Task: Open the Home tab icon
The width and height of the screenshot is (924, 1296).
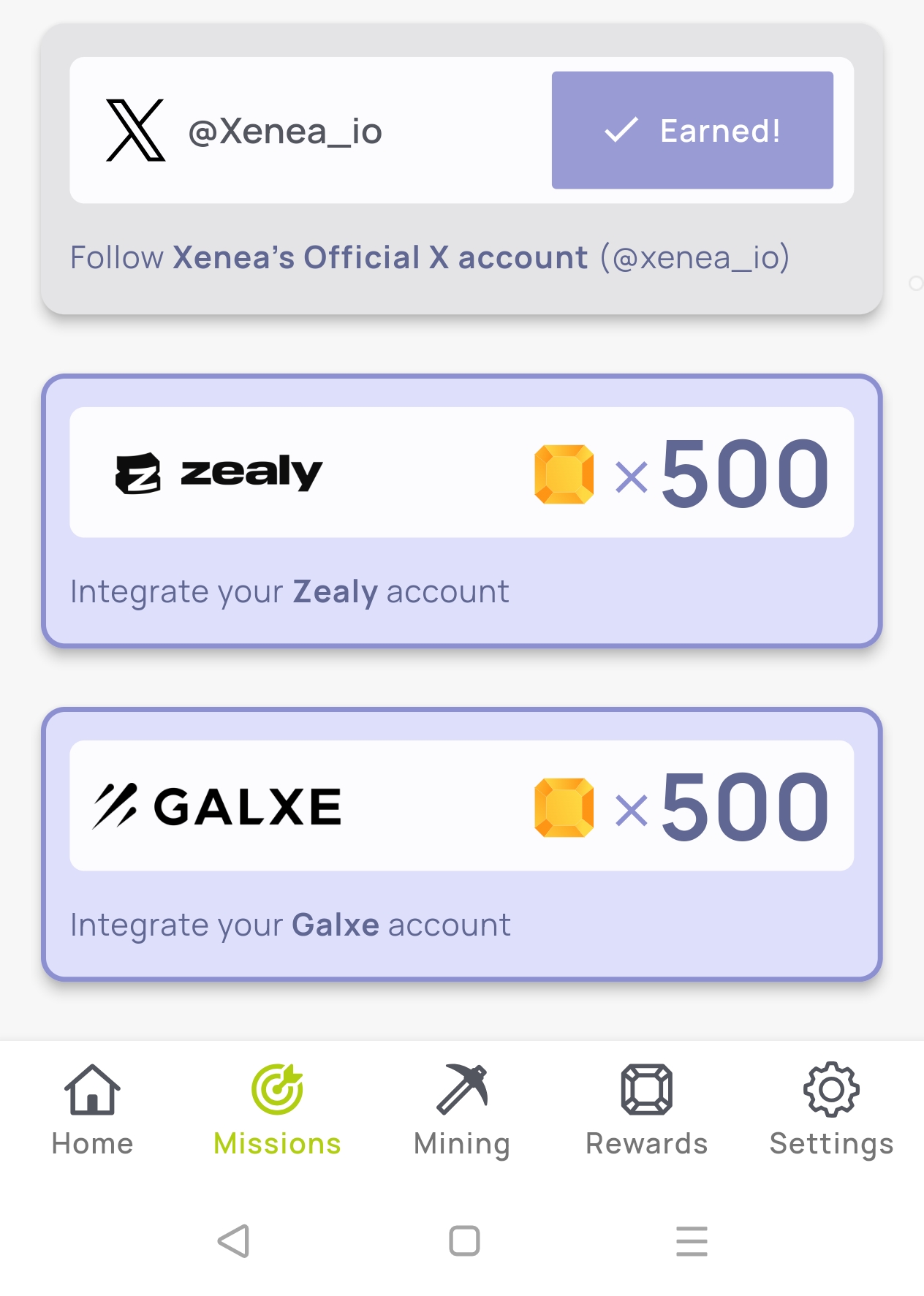Action: point(92,1089)
